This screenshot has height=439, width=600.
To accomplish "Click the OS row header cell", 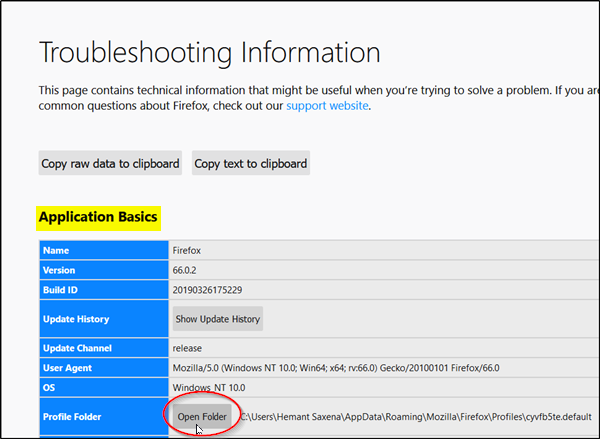I will click(102, 388).
